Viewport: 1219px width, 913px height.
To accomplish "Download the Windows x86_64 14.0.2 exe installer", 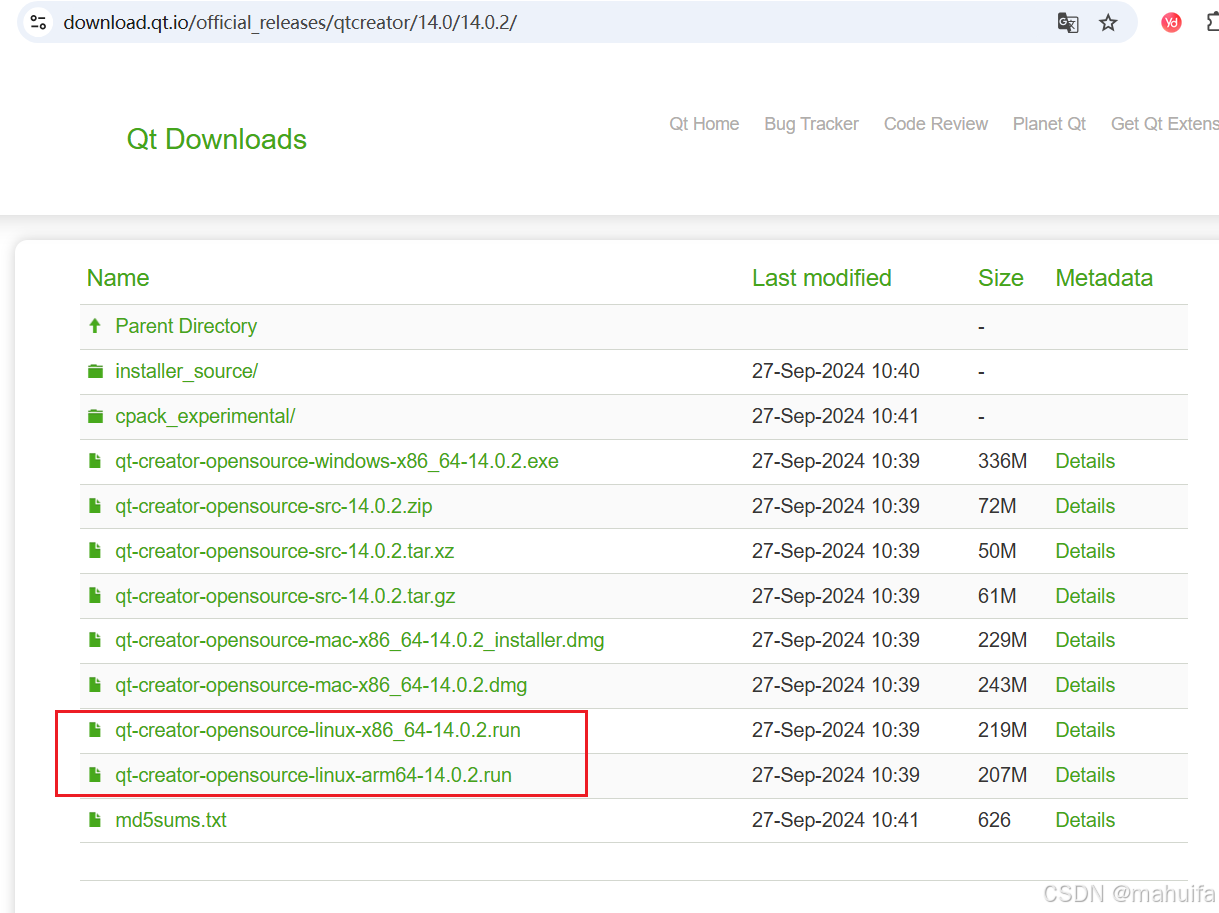I will pyautogui.click(x=336, y=461).
